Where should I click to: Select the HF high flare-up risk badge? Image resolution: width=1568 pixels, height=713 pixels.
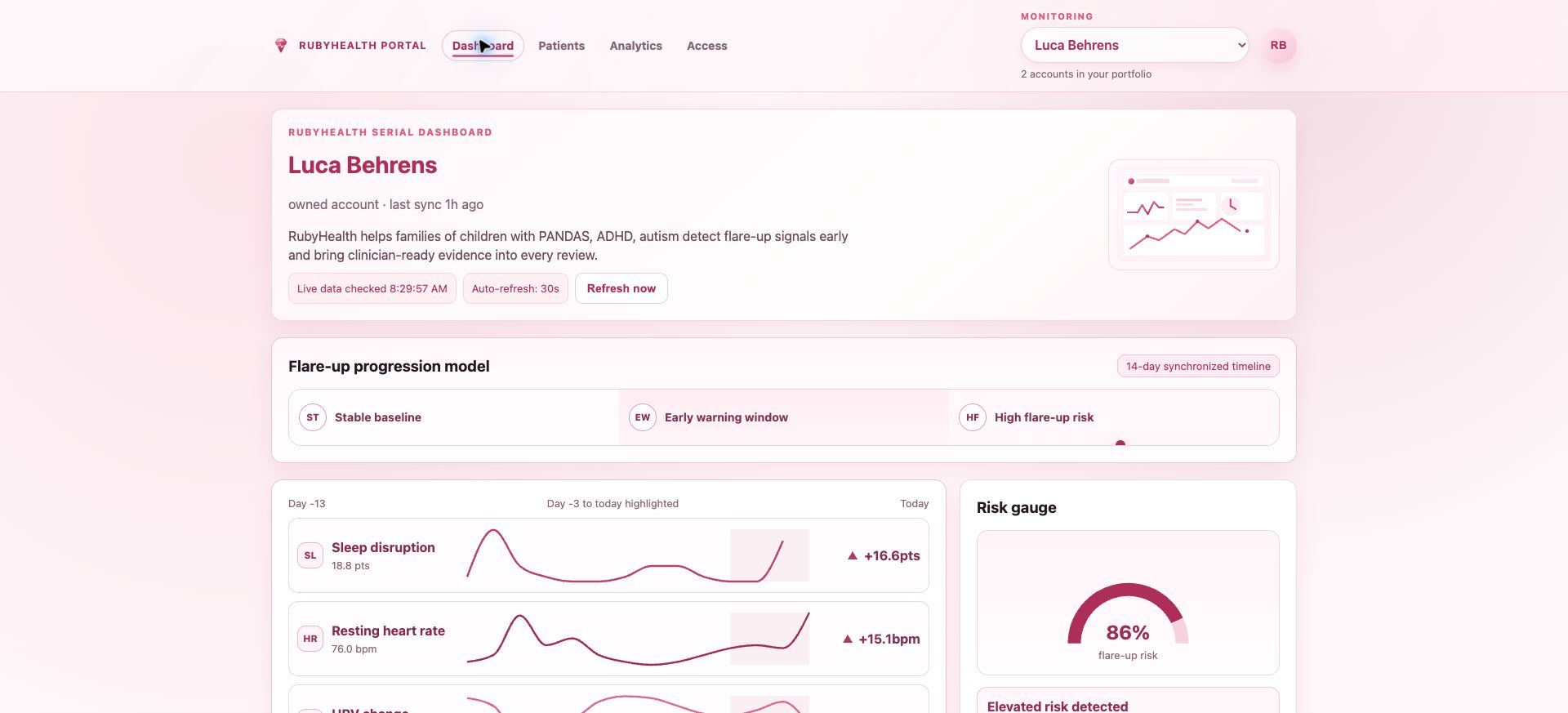(973, 417)
